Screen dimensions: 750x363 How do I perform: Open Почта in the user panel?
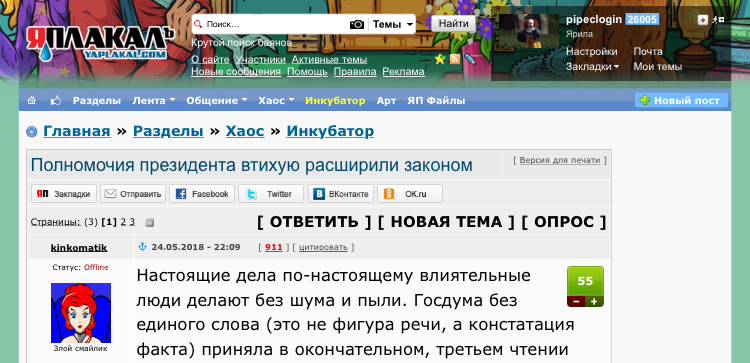click(x=648, y=52)
